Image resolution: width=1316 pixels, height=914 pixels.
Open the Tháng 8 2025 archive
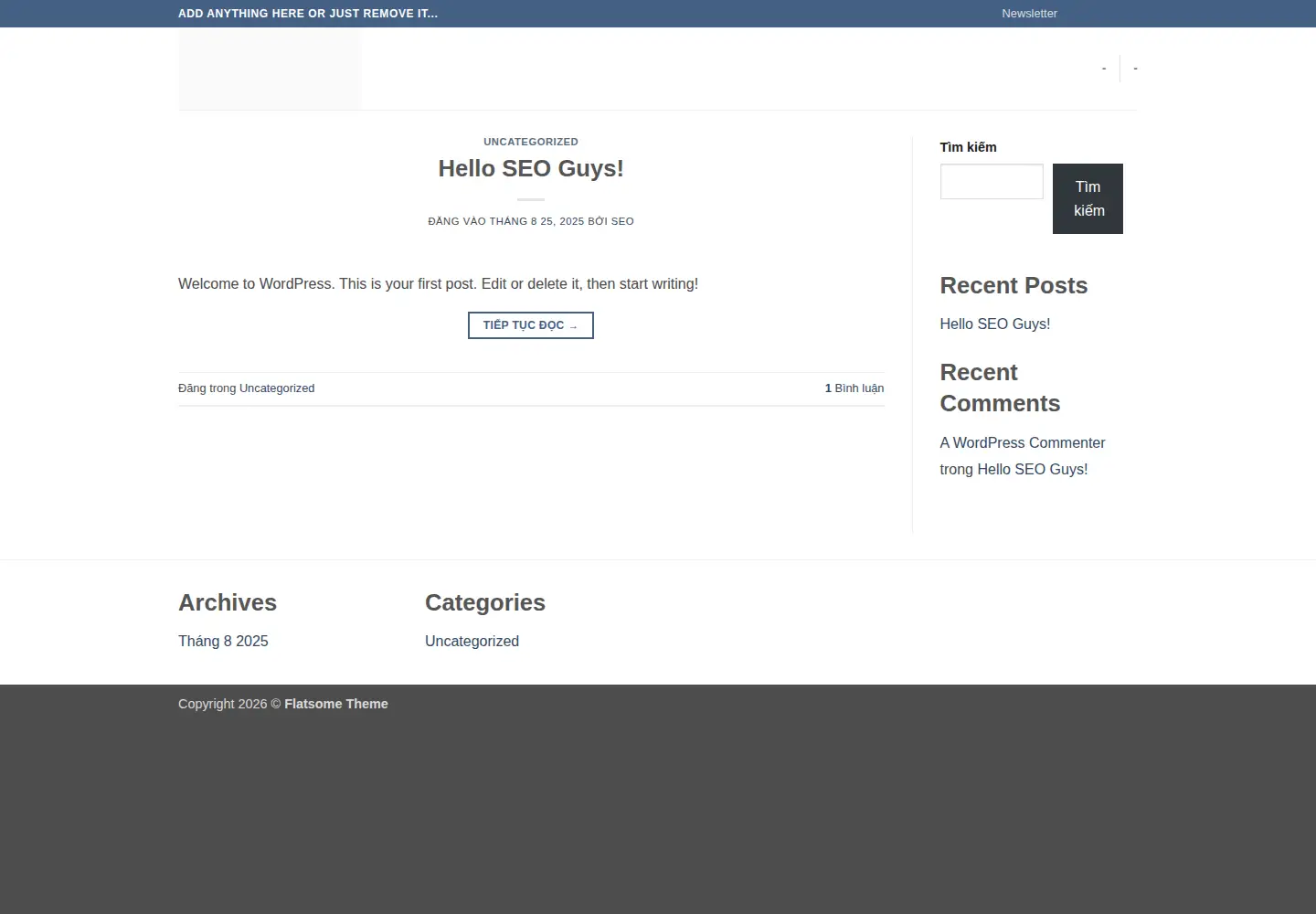[223, 642]
